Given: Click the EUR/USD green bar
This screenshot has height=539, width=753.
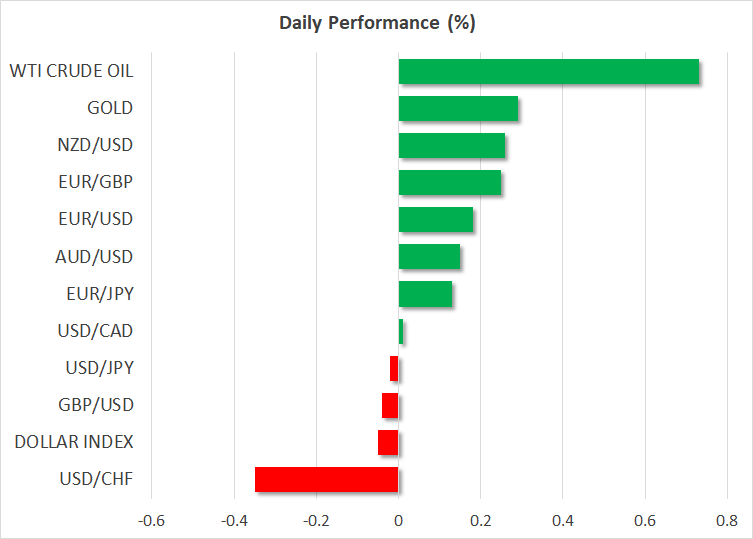Looking at the screenshot, I should 436,220.
